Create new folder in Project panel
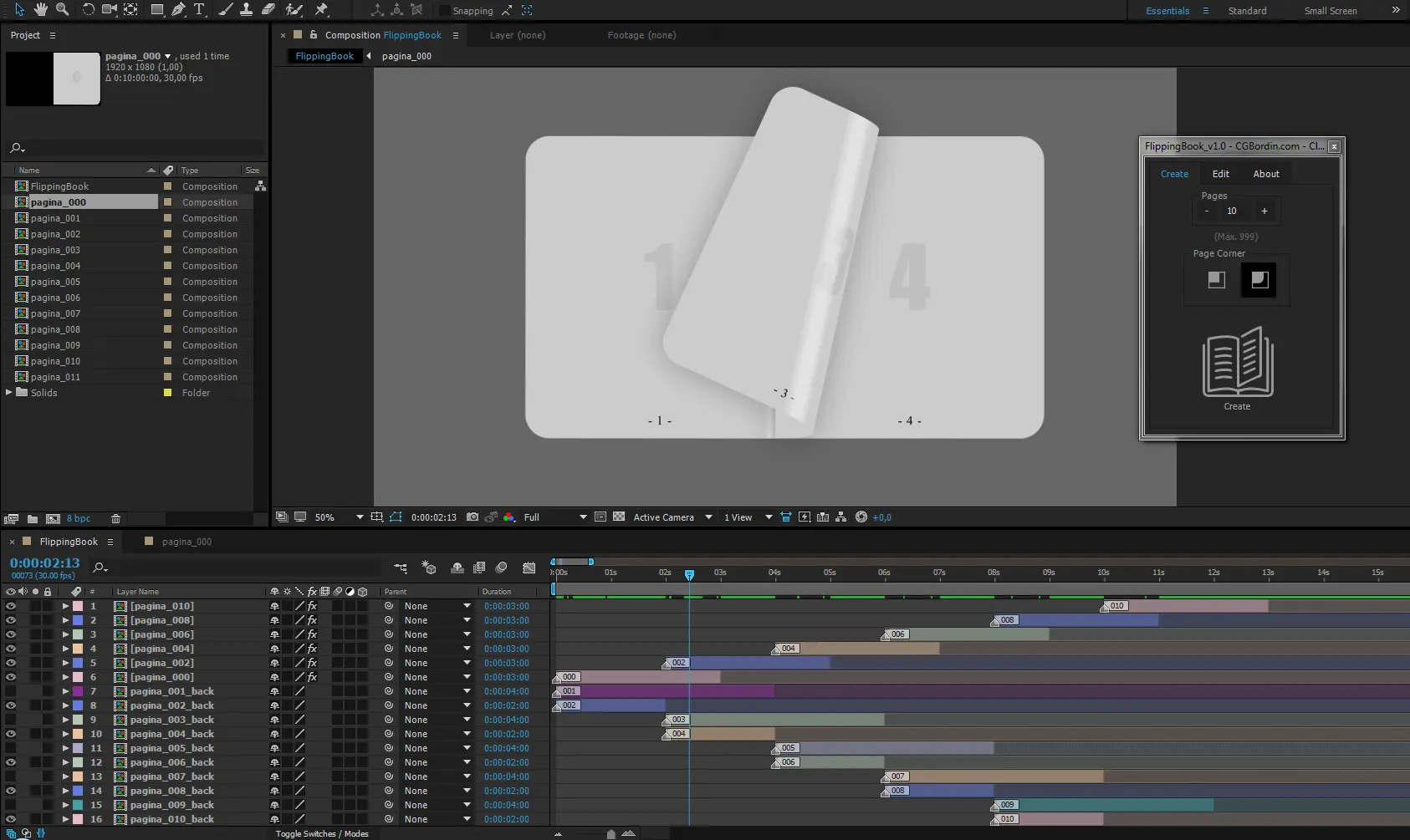This screenshot has width=1410, height=840. point(32,519)
